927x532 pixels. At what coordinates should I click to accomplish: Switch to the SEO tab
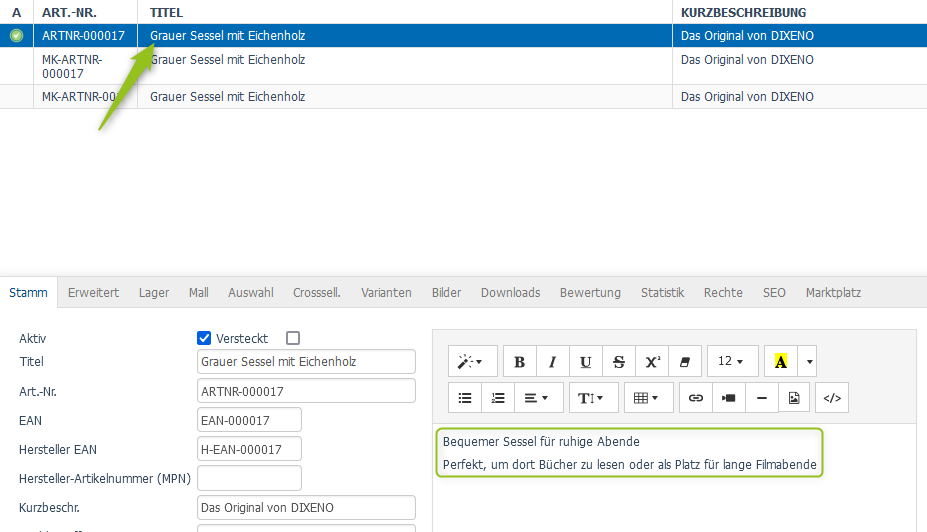click(x=774, y=293)
